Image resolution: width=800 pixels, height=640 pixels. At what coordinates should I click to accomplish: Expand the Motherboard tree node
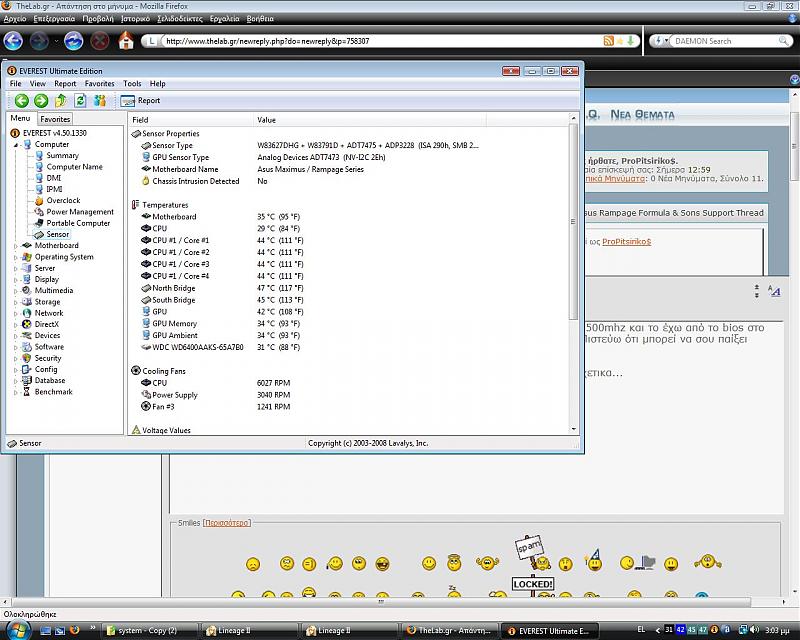(x=15, y=246)
